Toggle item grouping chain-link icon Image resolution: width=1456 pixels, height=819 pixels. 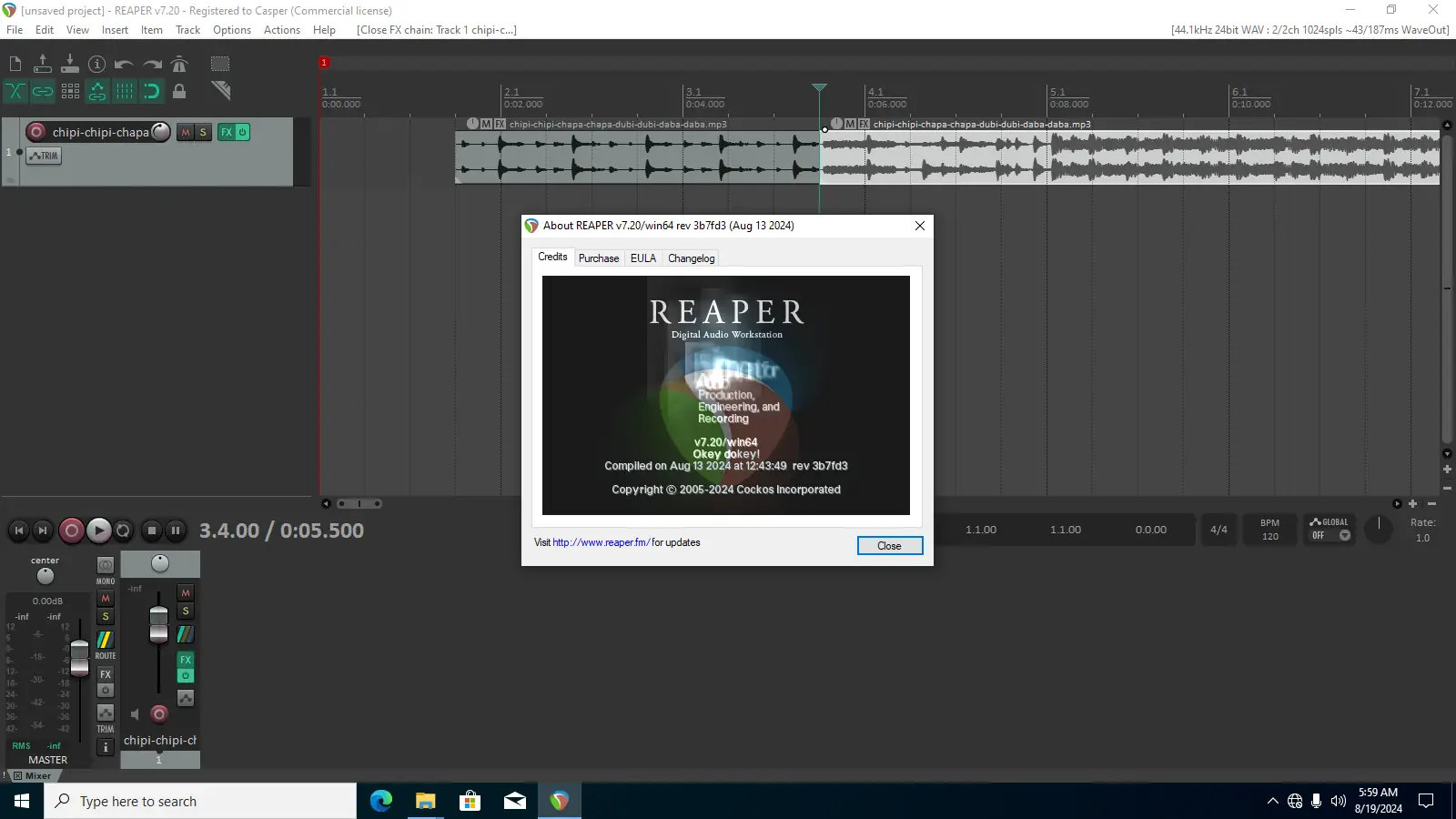tap(43, 91)
